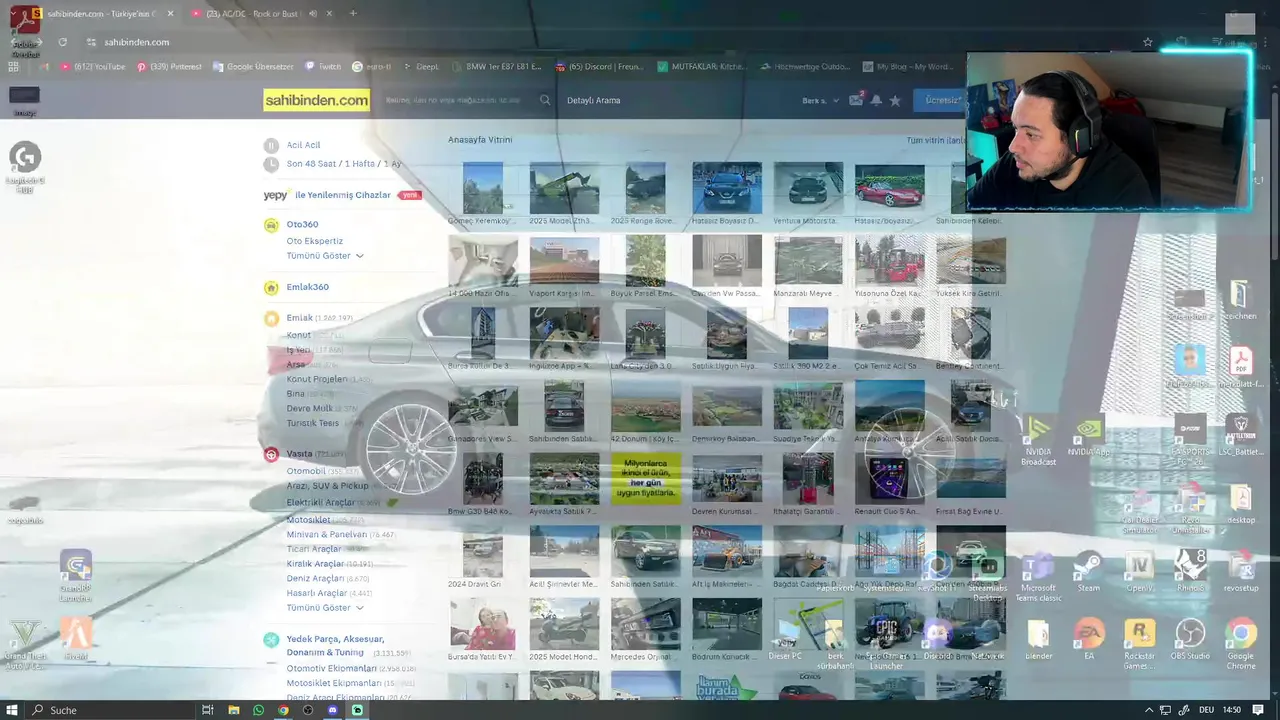This screenshot has width=1280, height=720.
Task: Click the search magnifier icon in sahibinden header
Action: pyautogui.click(x=545, y=100)
